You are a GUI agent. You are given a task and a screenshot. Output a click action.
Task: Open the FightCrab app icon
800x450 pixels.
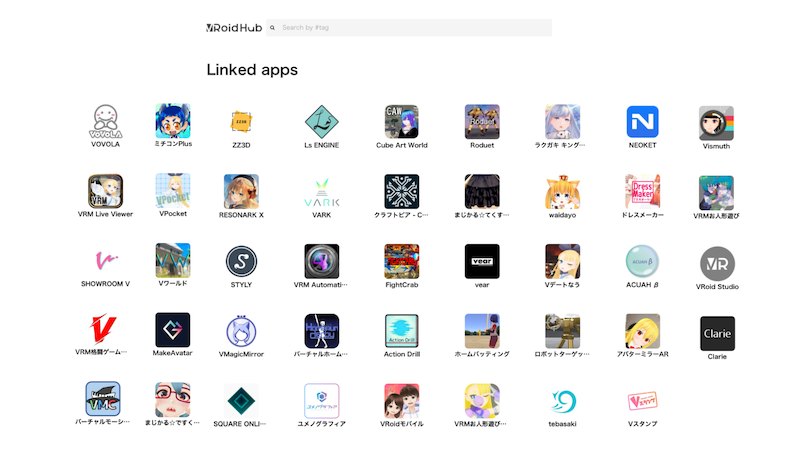tap(402, 261)
